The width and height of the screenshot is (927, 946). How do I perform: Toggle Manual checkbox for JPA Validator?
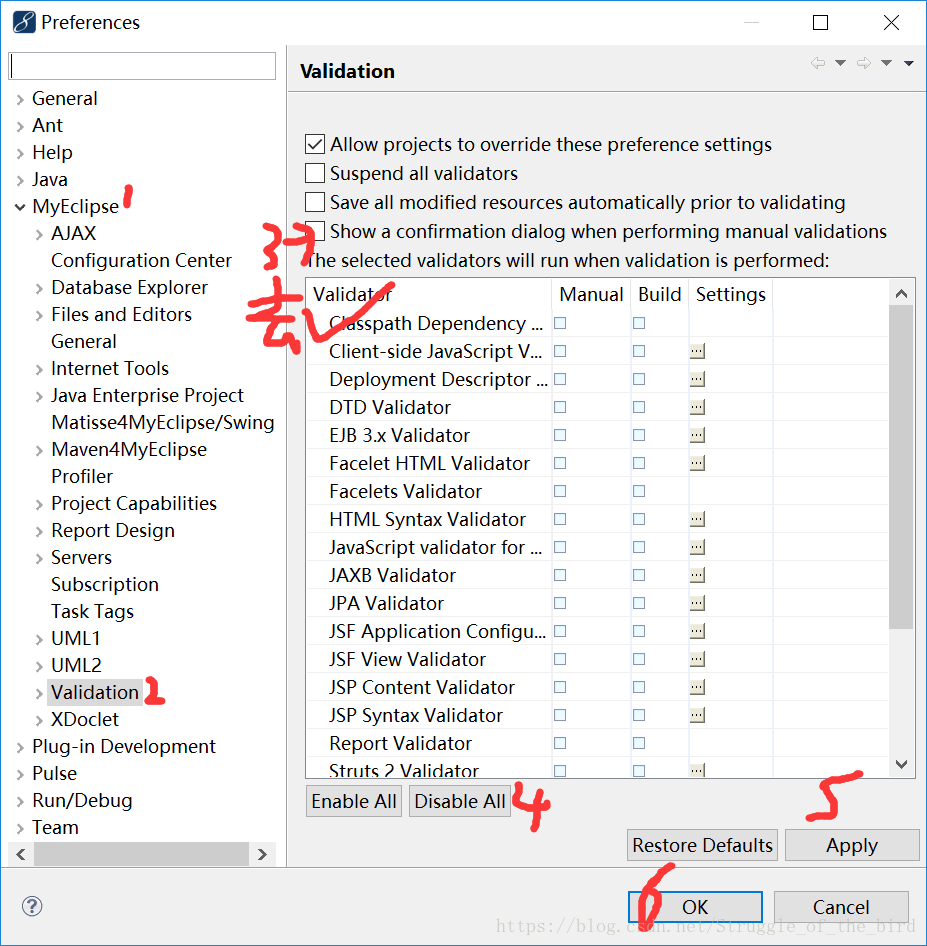coord(560,603)
